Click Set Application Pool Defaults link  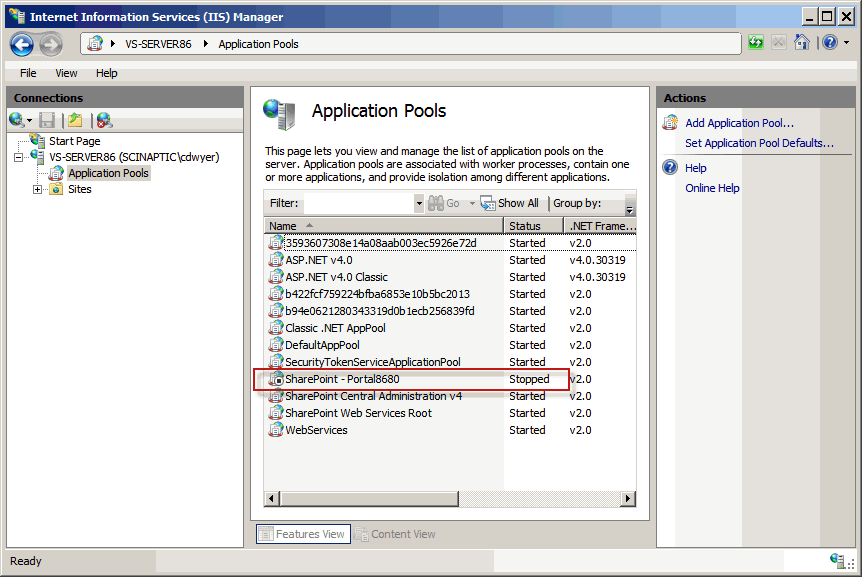point(759,143)
